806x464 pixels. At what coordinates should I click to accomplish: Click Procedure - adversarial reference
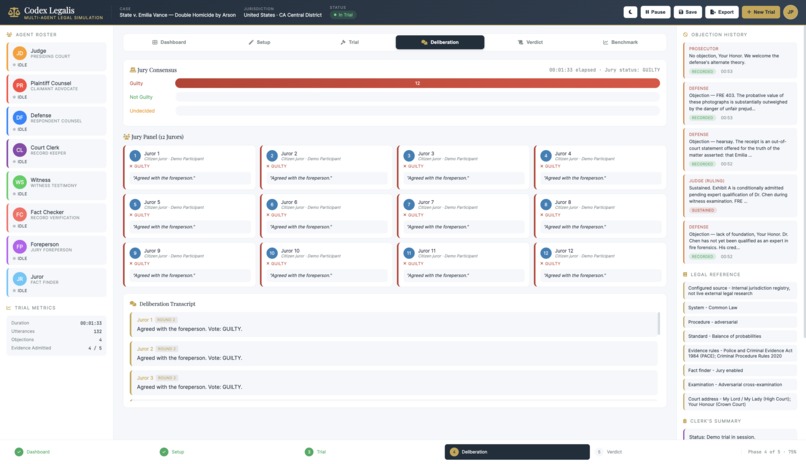[740, 322]
